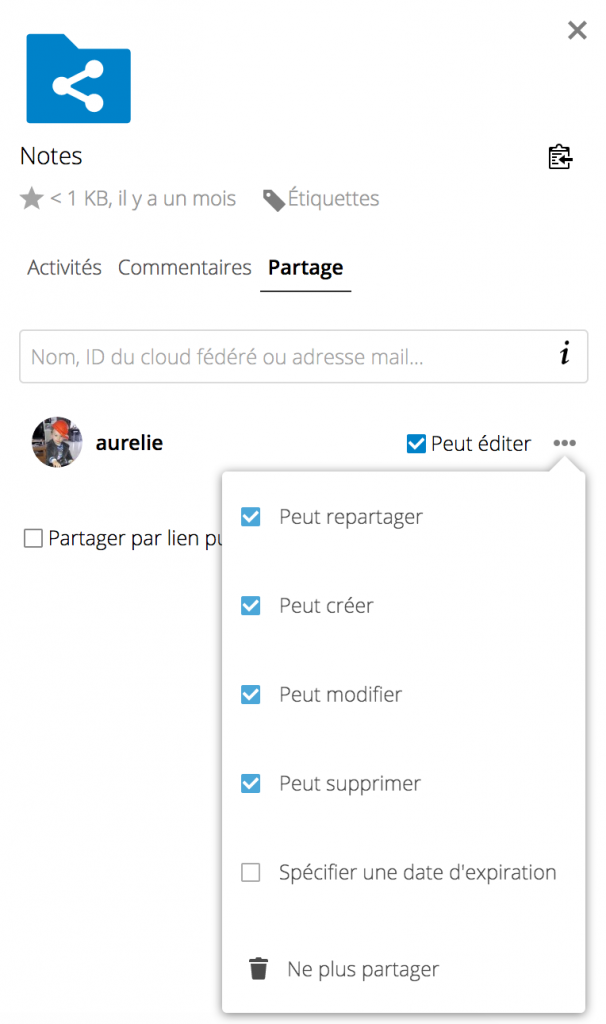Open the three-dot share options menu
606x1024 pixels.
(x=565, y=443)
